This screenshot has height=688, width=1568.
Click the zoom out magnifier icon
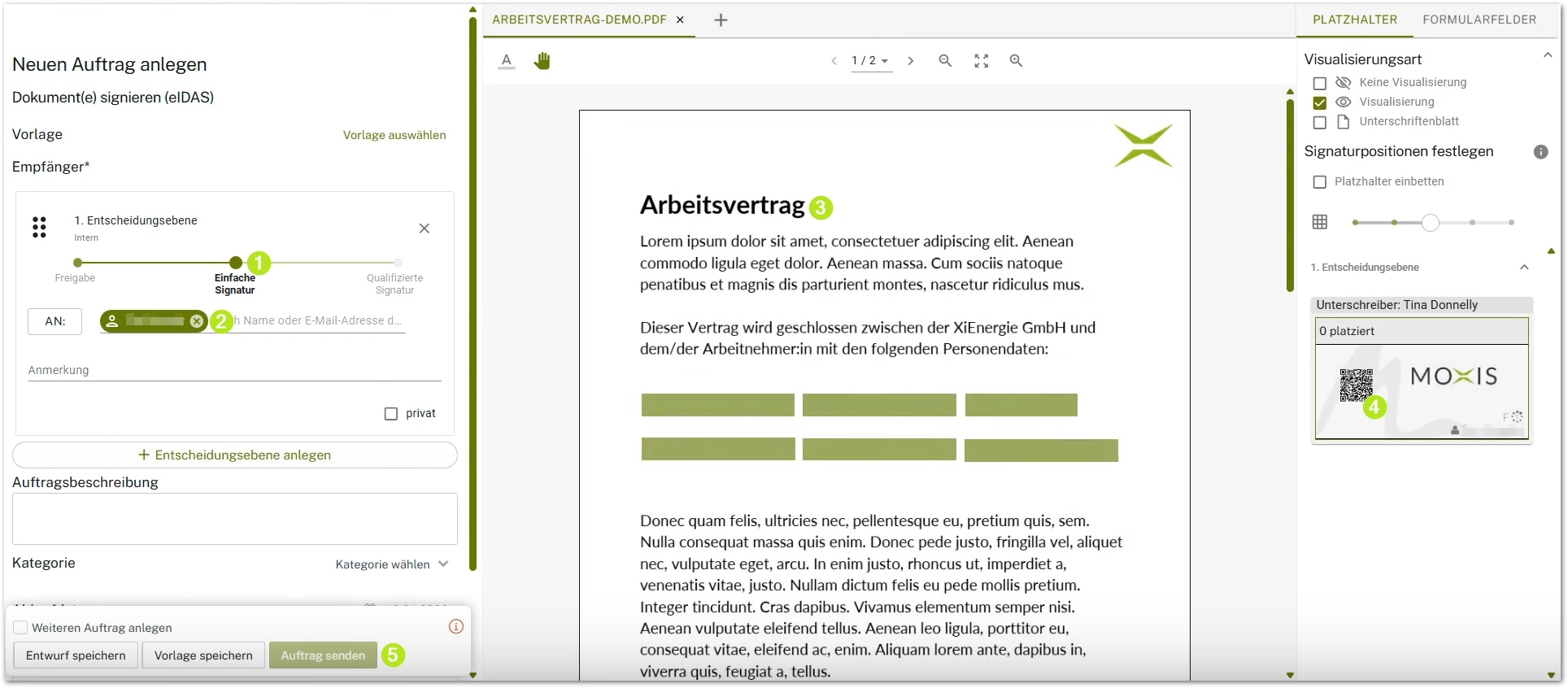pyautogui.click(x=945, y=61)
